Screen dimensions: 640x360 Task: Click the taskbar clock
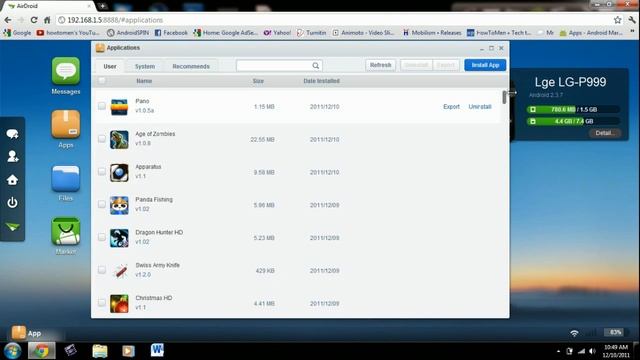616,351
